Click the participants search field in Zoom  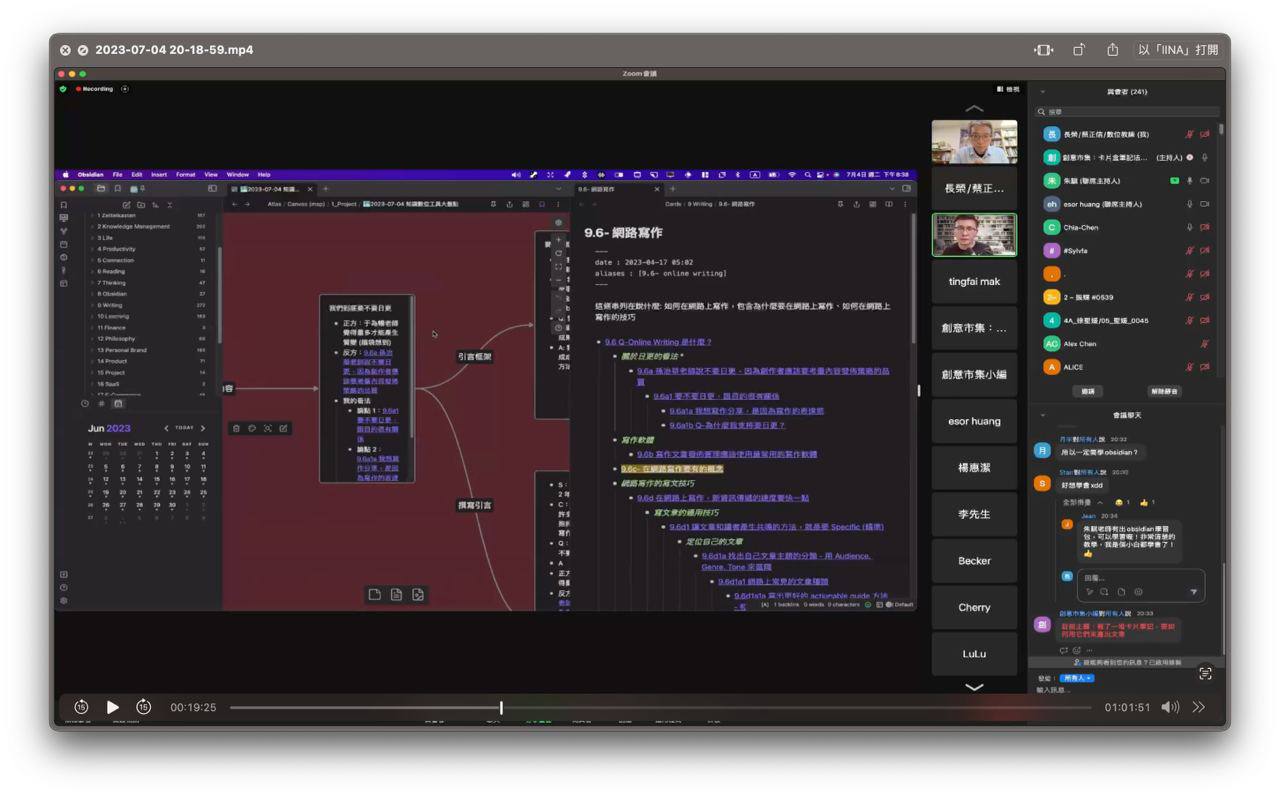coord(1127,112)
